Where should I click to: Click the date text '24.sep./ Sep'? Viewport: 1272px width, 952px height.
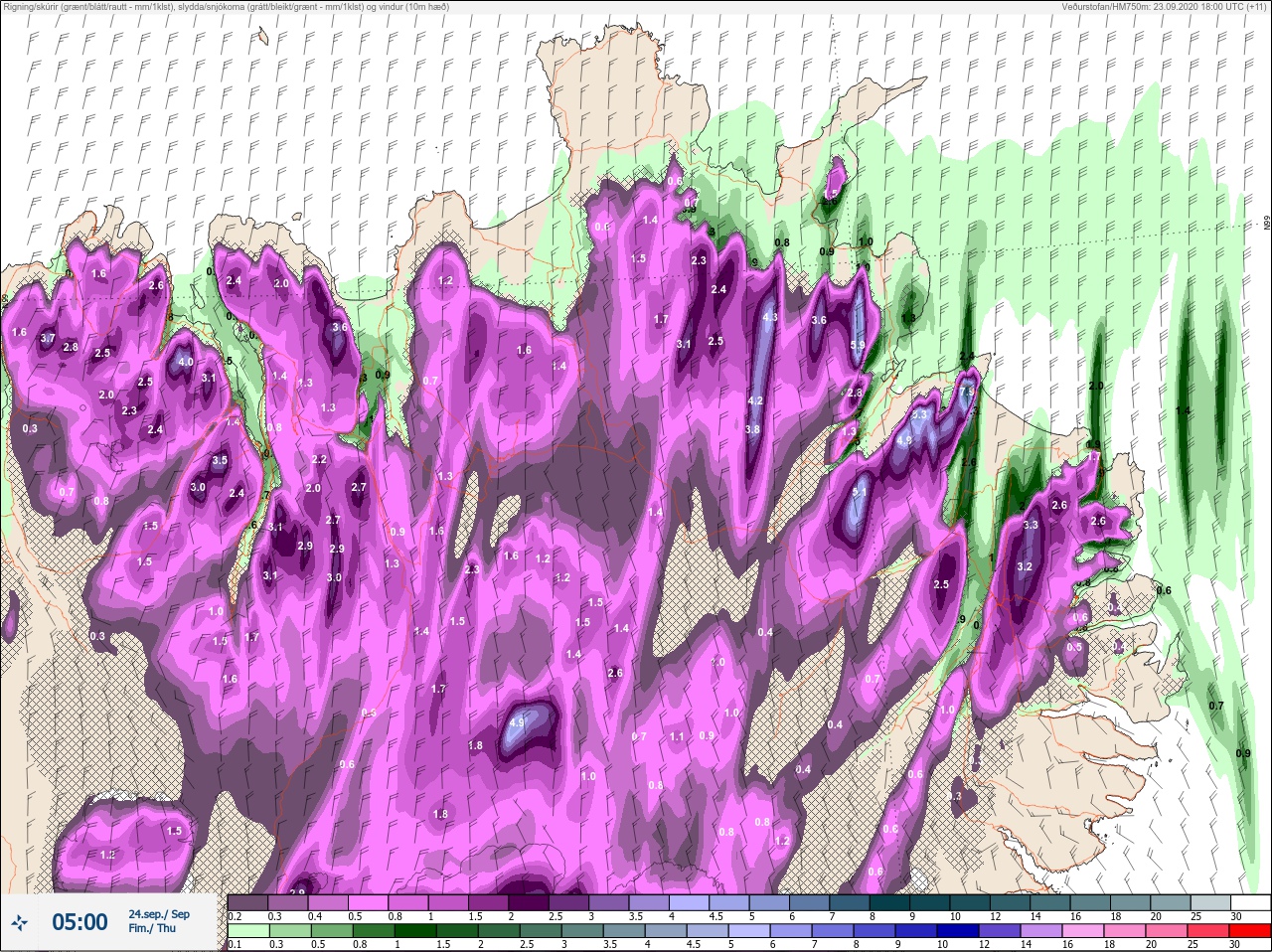pos(159,914)
